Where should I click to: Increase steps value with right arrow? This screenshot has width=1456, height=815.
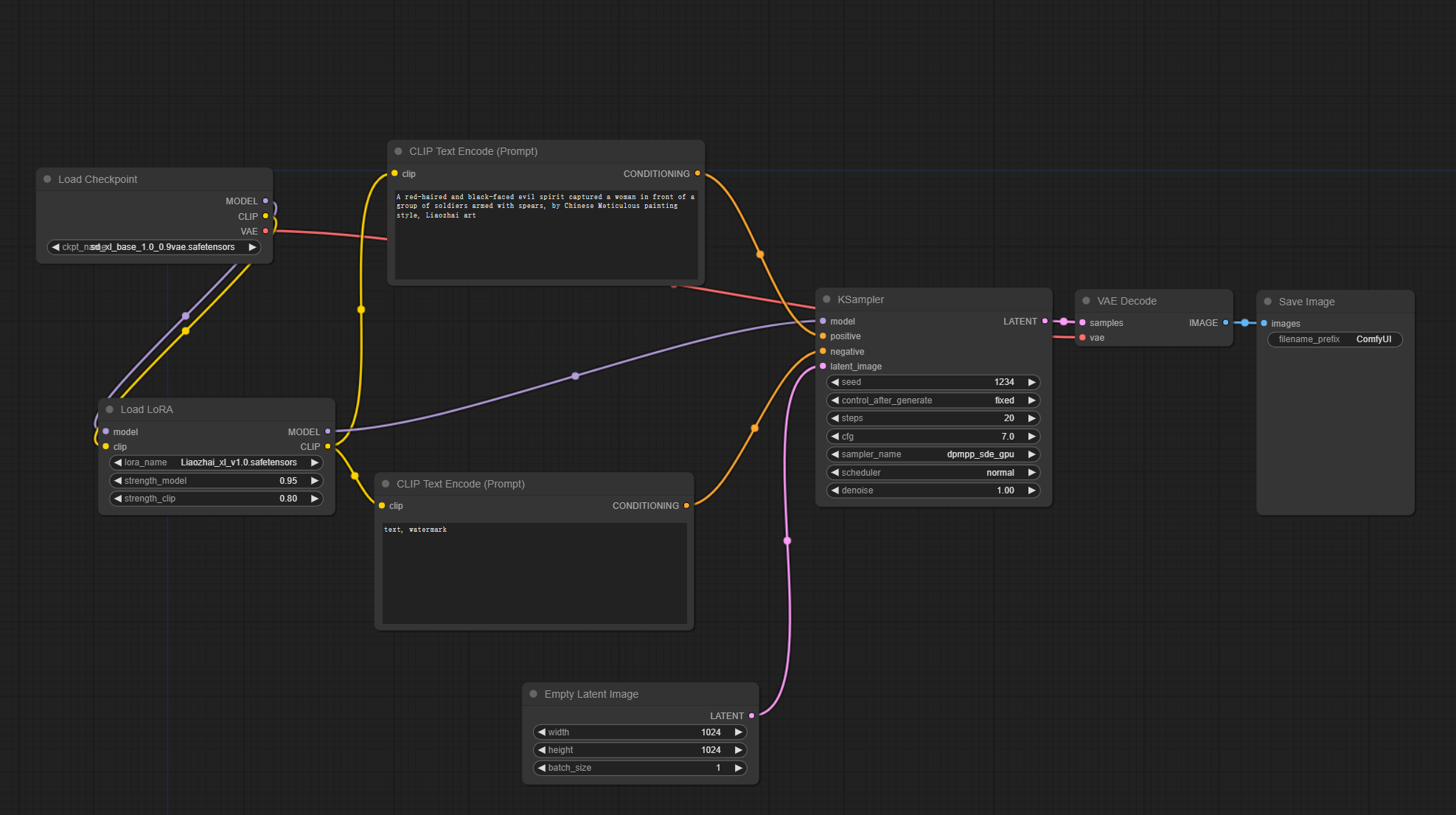coord(1031,418)
